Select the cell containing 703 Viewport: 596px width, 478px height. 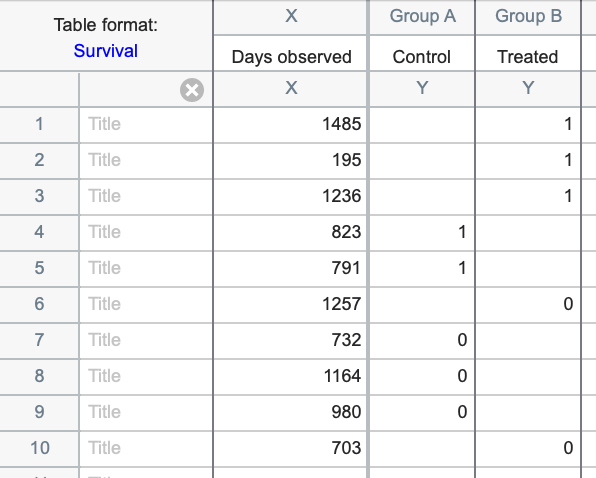pos(290,448)
